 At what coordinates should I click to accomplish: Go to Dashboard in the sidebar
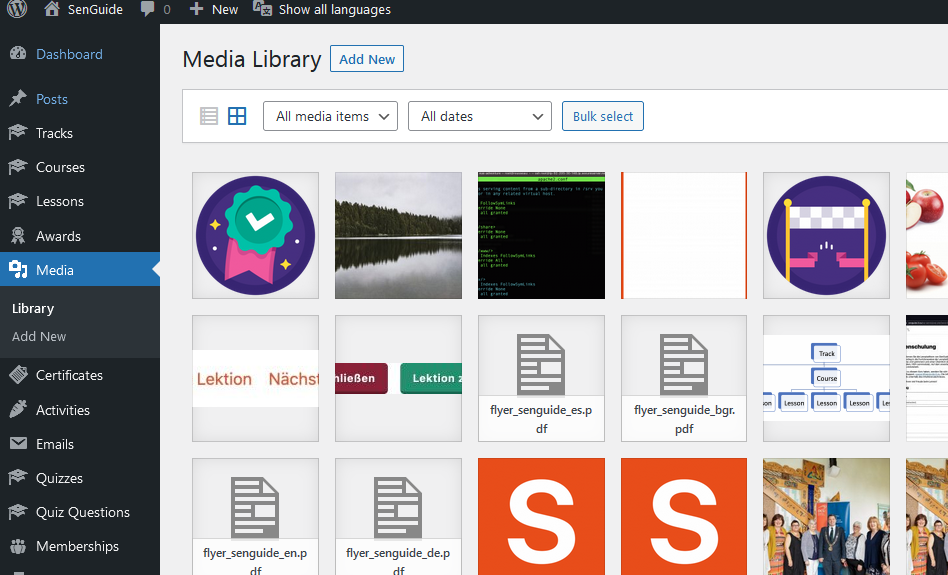[x=69, y=54]
